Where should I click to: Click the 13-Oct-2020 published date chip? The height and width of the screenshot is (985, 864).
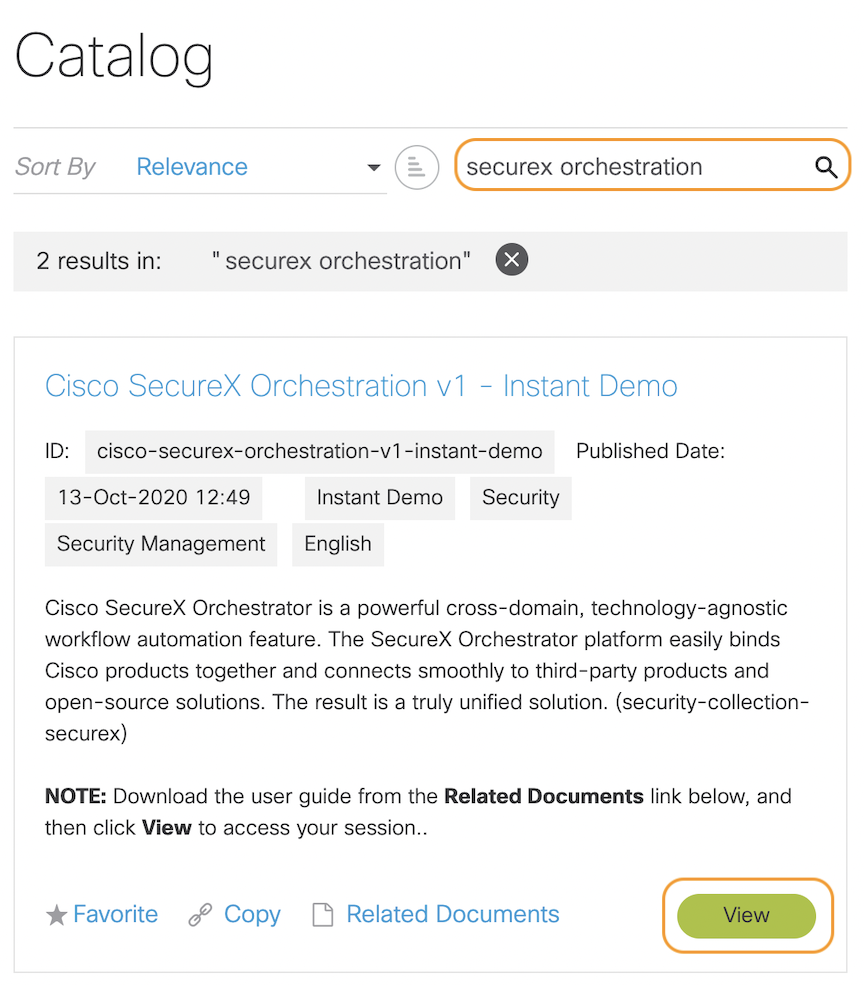pos(153,497)
